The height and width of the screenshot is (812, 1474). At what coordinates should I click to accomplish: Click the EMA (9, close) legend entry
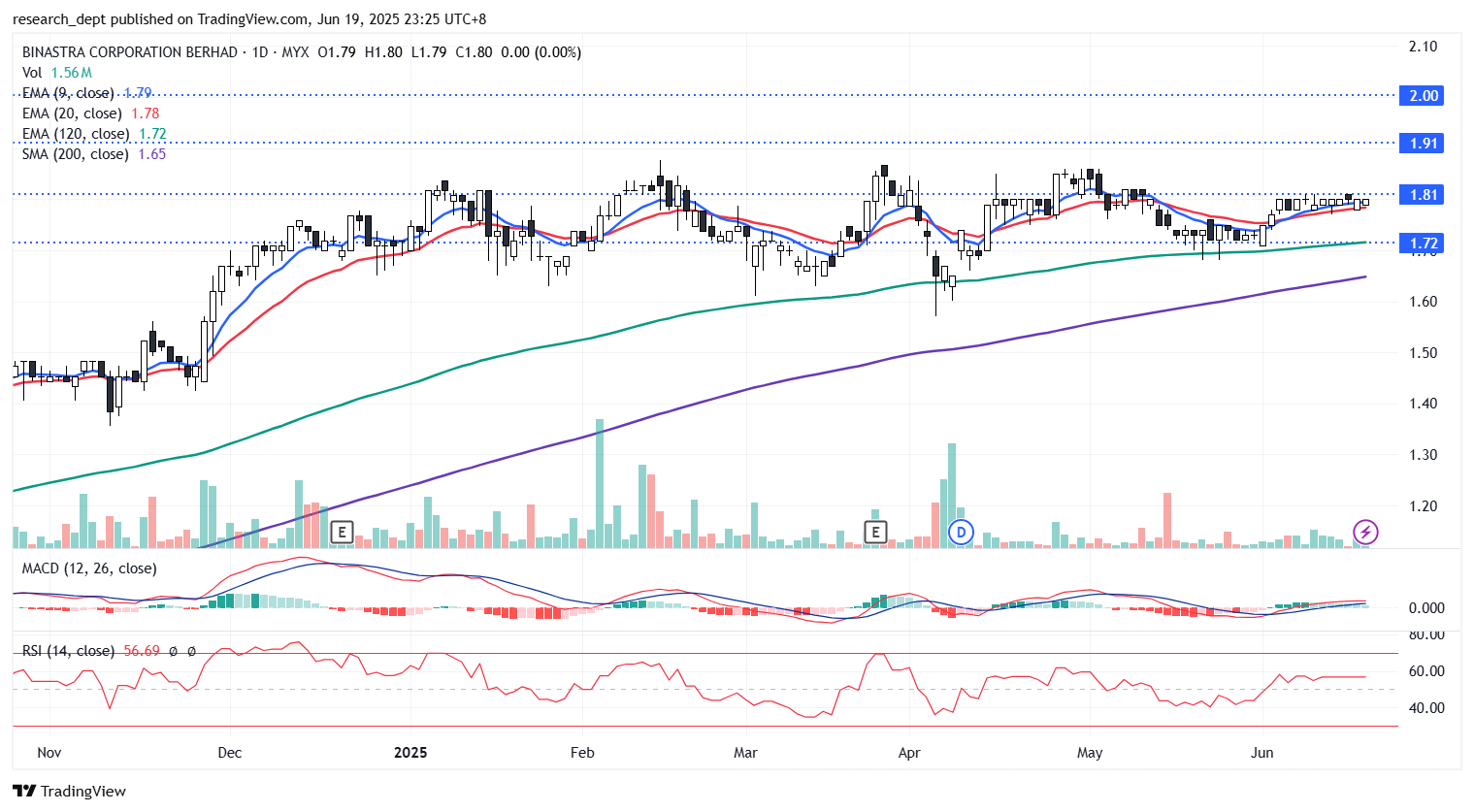pyautogui.click(x=86, y=93)
